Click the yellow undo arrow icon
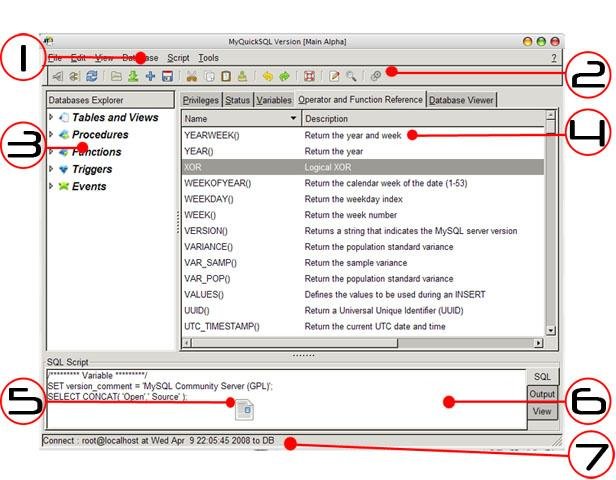This screenshot has width=616, height=480. point(268,76)
